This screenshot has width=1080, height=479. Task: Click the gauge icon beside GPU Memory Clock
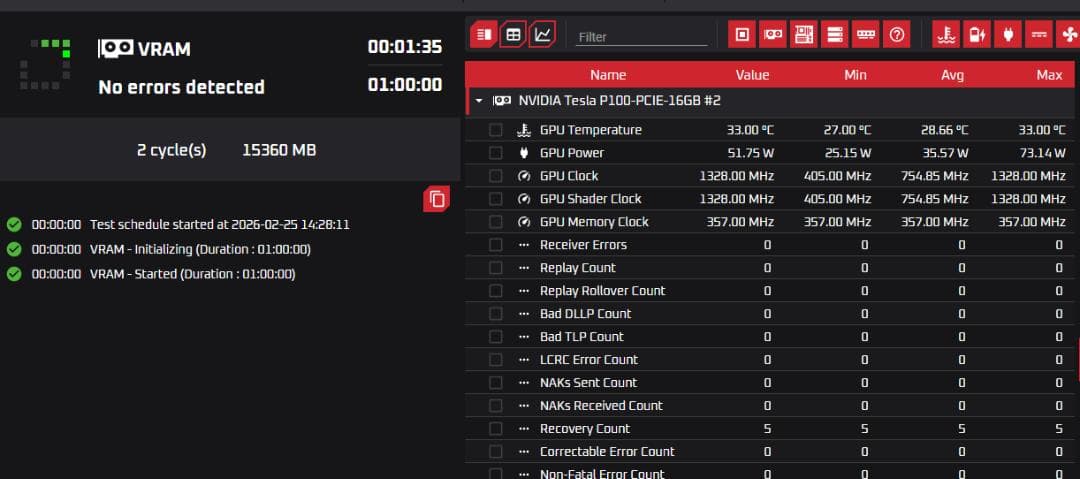click(x=524, y=222)
